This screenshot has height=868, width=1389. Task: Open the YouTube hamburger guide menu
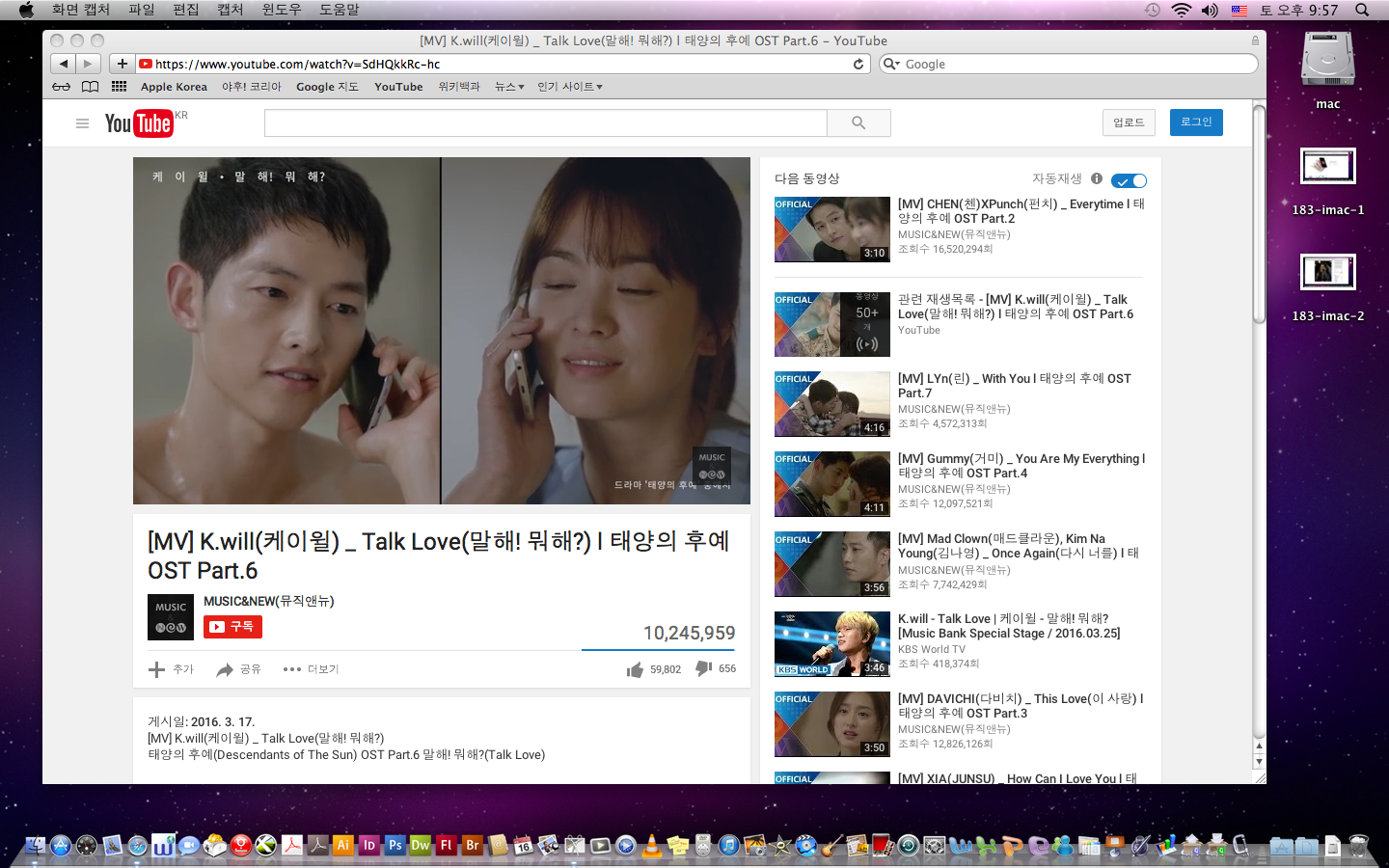(x=82, y=123)
